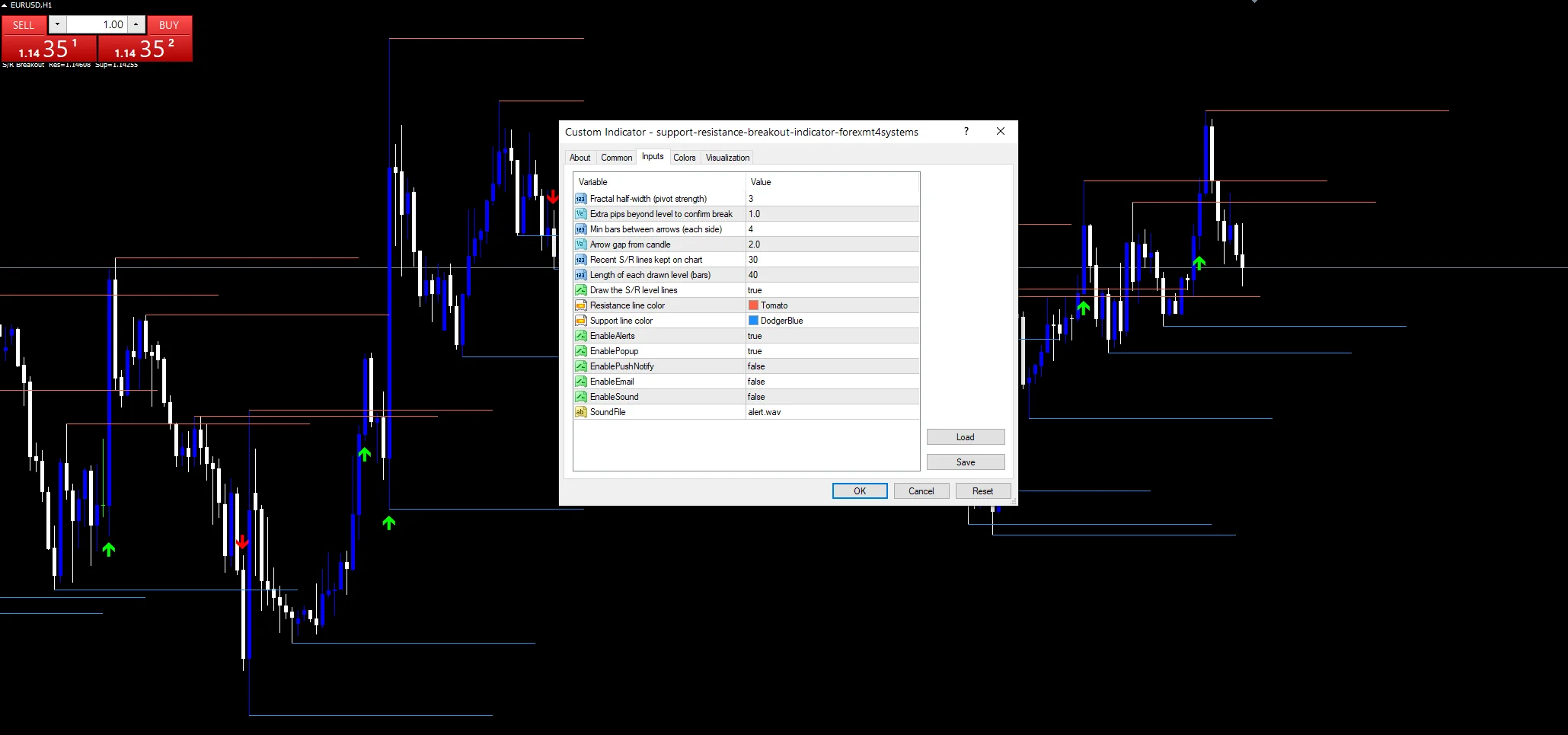This screenshot has width=1568, height=735.
Task: Click the EnablePushNotify boolean icon
Action: 580,366
